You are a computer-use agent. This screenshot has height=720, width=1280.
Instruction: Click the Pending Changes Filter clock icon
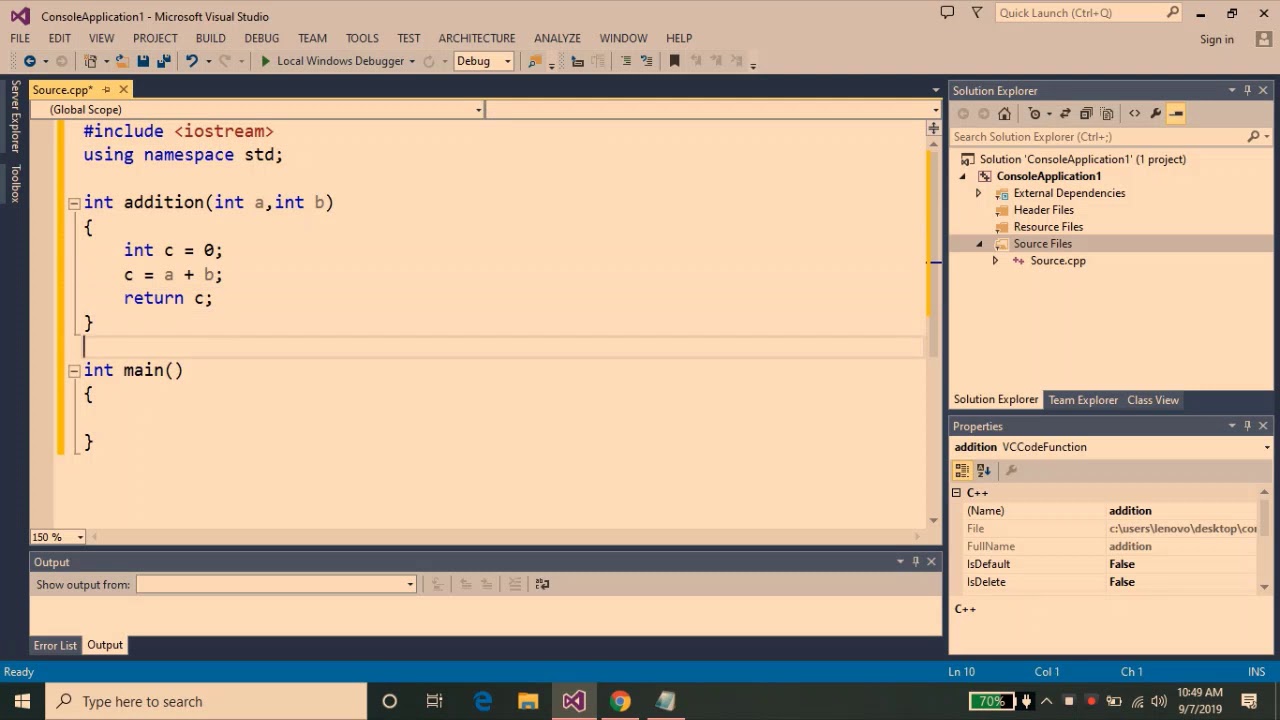1035,114
